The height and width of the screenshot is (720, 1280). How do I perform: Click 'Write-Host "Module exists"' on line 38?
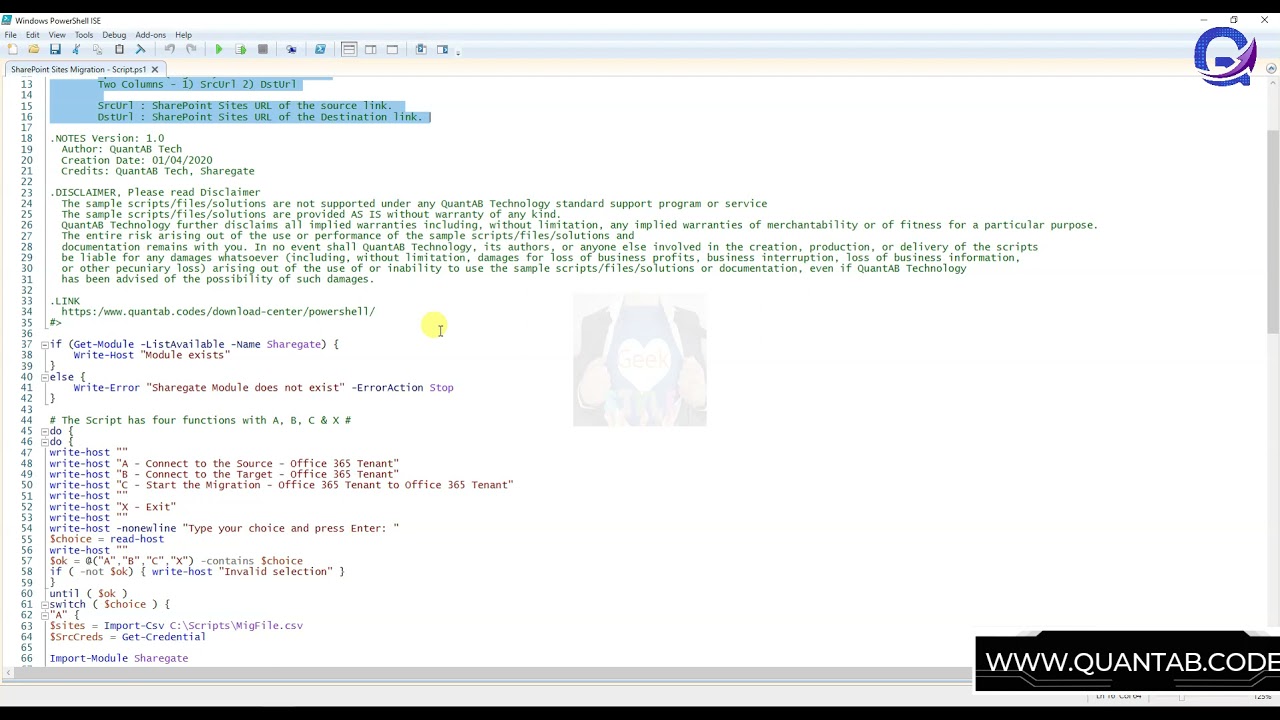[151, 355]
